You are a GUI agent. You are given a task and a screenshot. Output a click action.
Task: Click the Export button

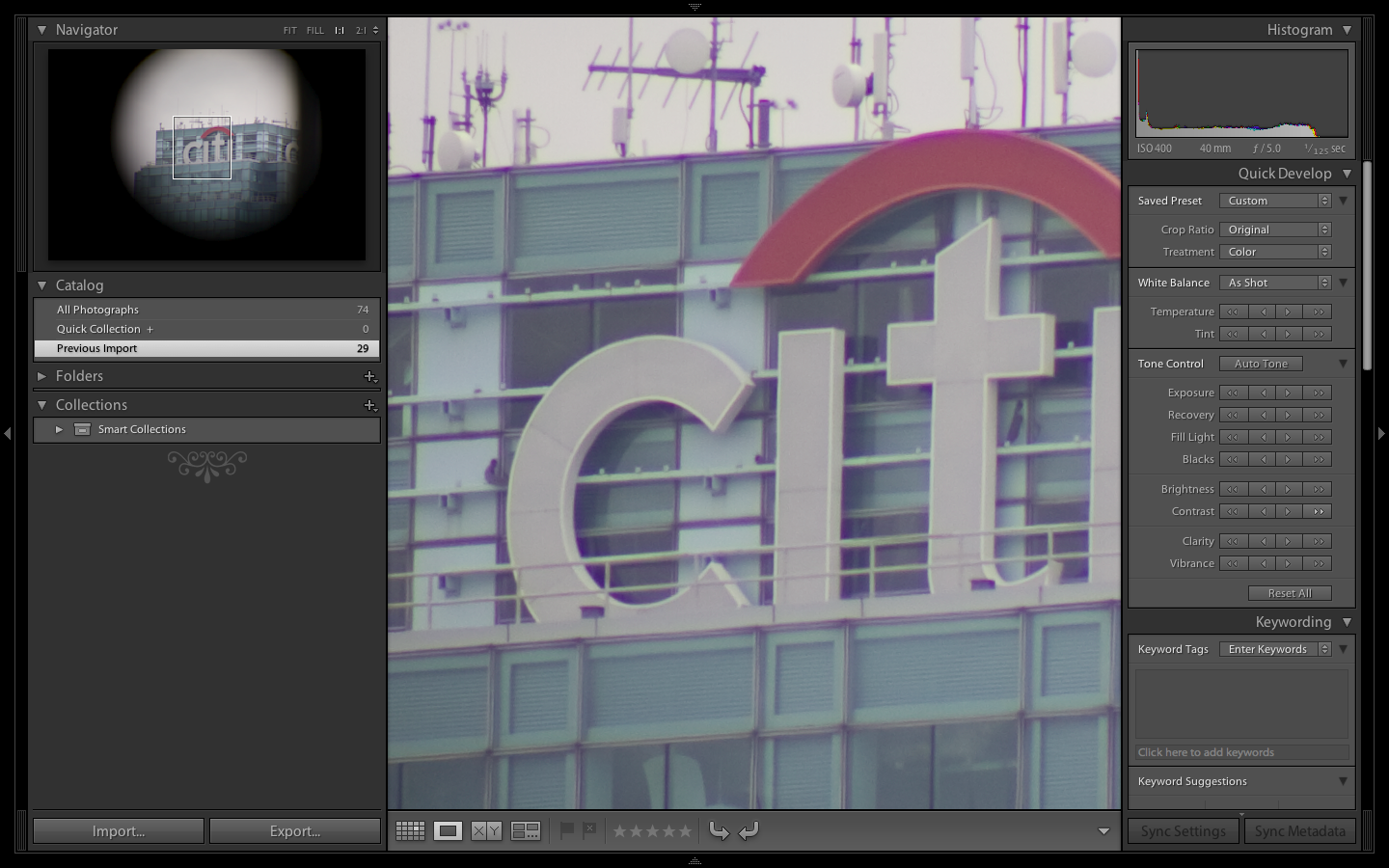(x=295, y=831)
